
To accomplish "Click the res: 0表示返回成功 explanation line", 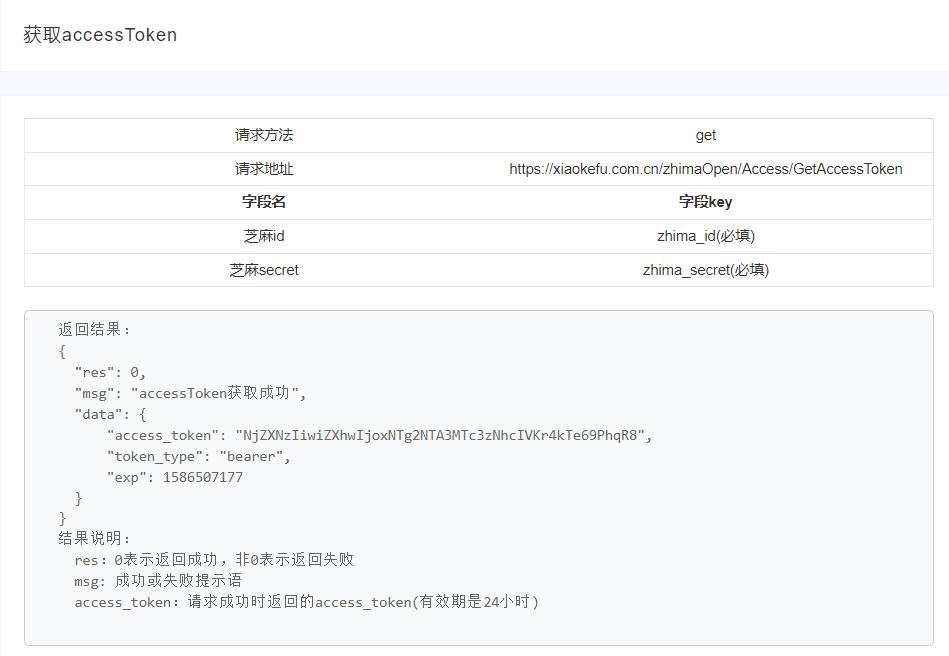I will point(214,560).
